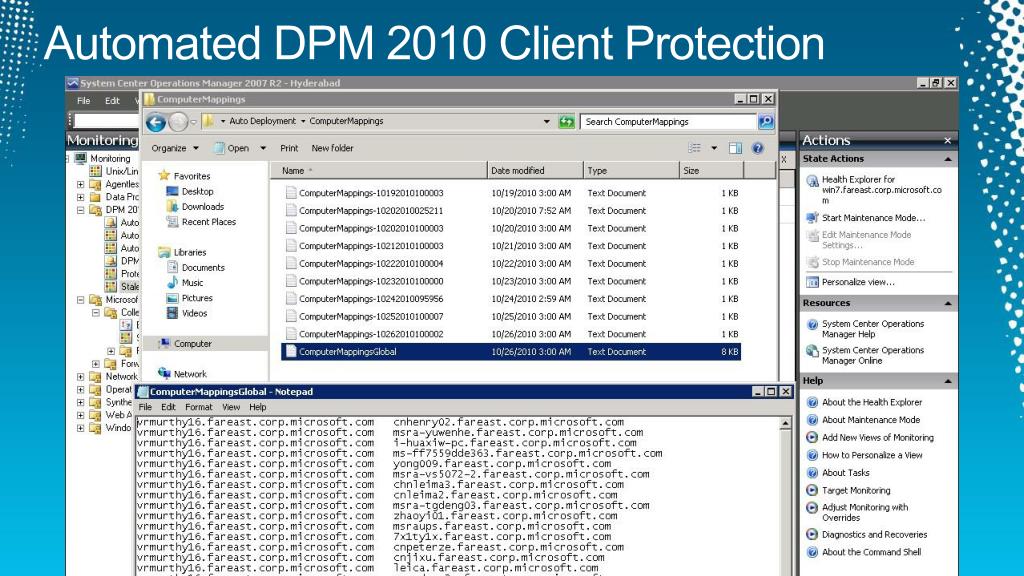Click System Center Operations Manager Help icon
This screenshot has height=576, width=1024.
click(812, 325)
